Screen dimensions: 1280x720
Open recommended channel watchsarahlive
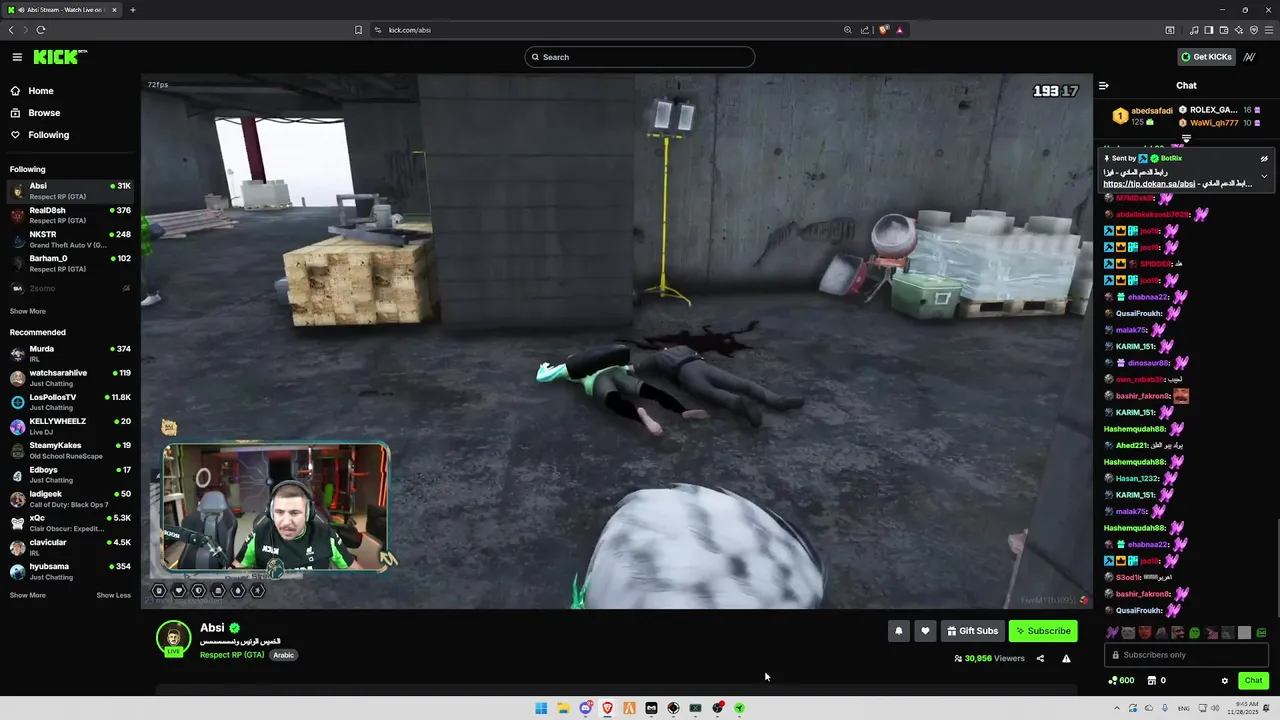70,377
